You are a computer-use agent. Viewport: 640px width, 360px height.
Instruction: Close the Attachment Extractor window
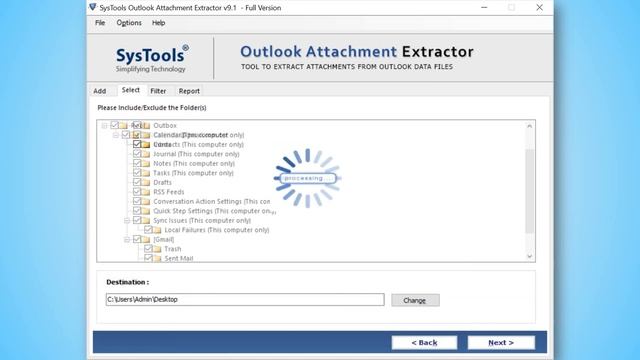click(x=539, y=7)
